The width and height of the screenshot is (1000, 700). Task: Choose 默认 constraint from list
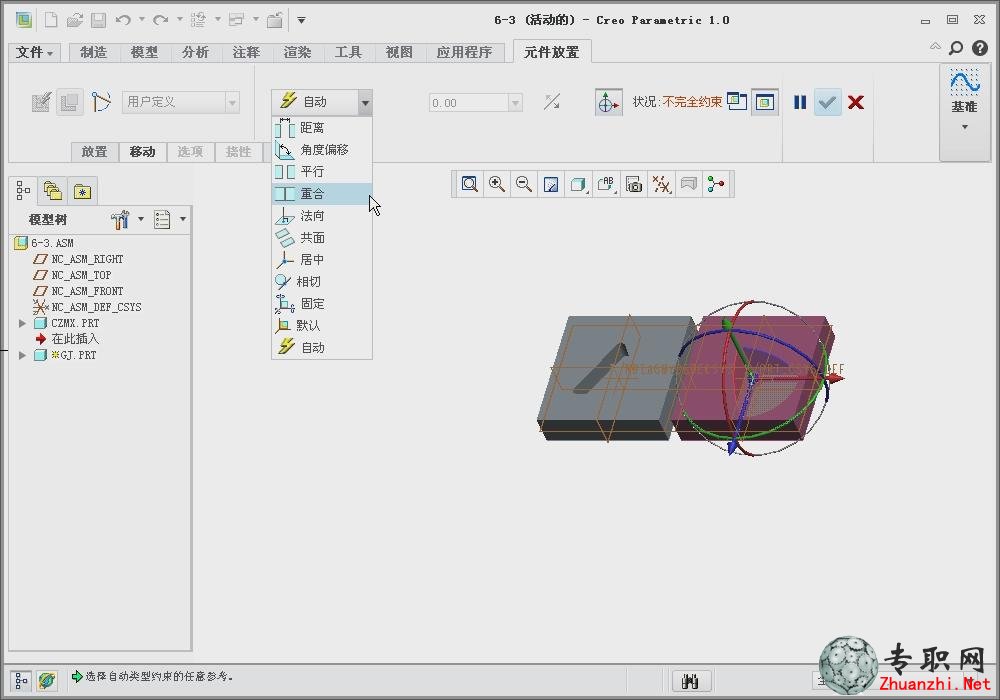coord(322,326)
